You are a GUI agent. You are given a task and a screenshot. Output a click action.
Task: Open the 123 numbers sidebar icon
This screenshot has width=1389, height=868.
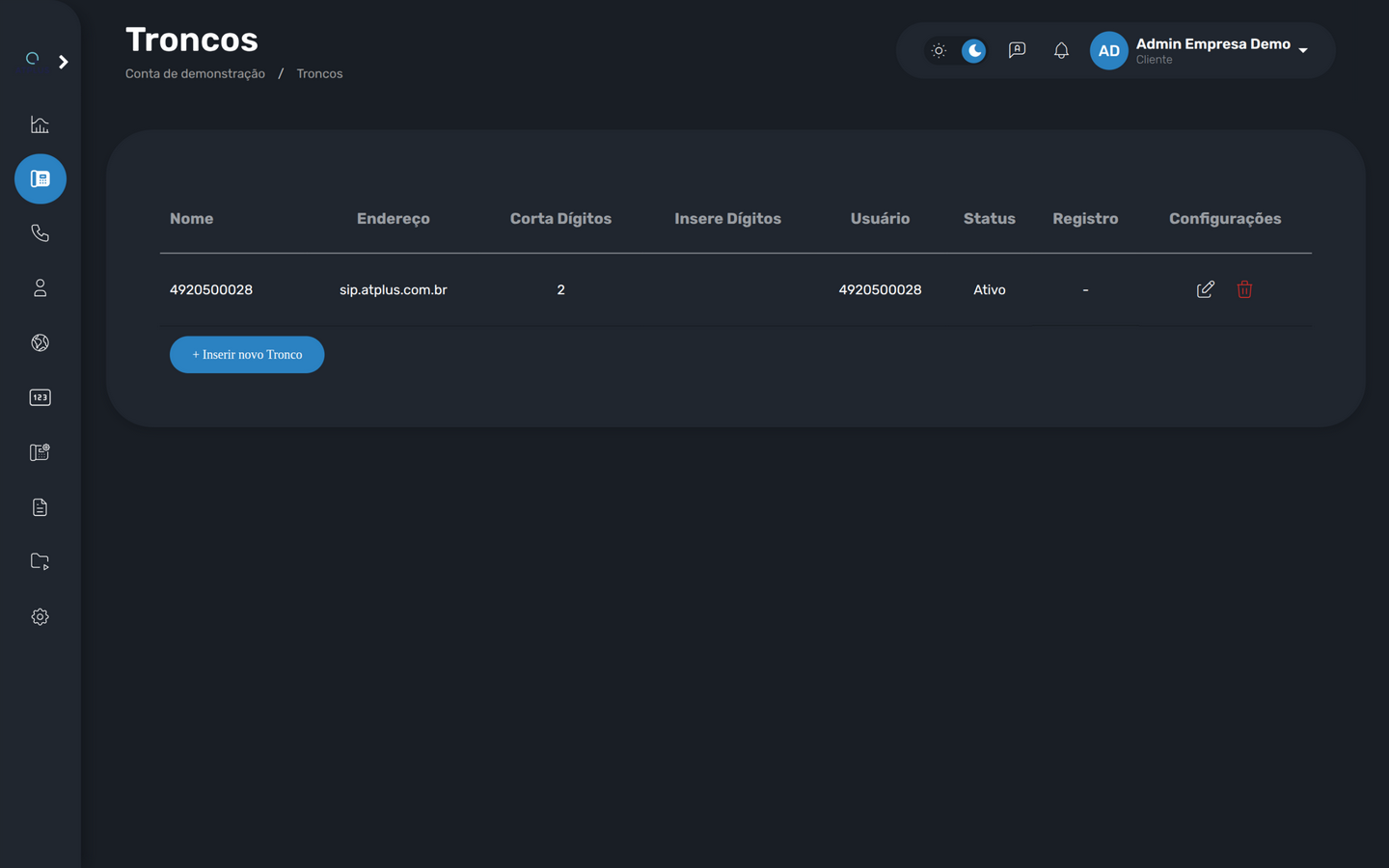[x=40, y=397]
